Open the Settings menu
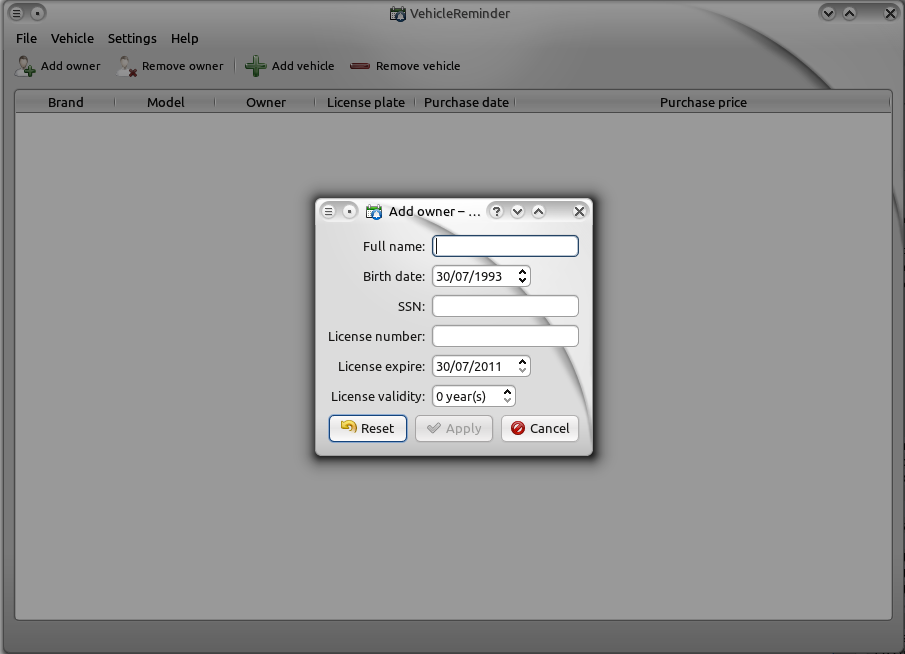This screenshot has height=654, width=905. pyautogui.click(x=132, y=39)
